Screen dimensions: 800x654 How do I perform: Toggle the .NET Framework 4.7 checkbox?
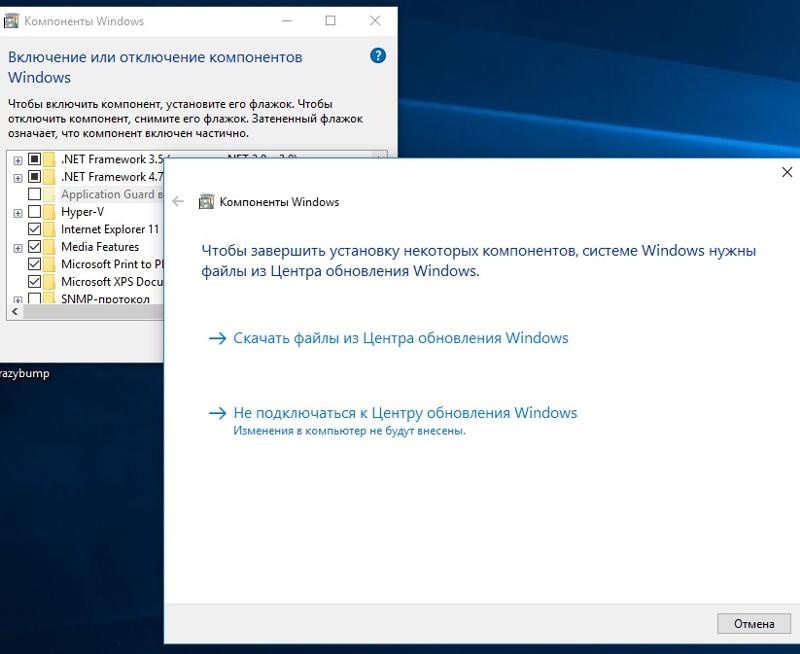click(x=34, y=177)
